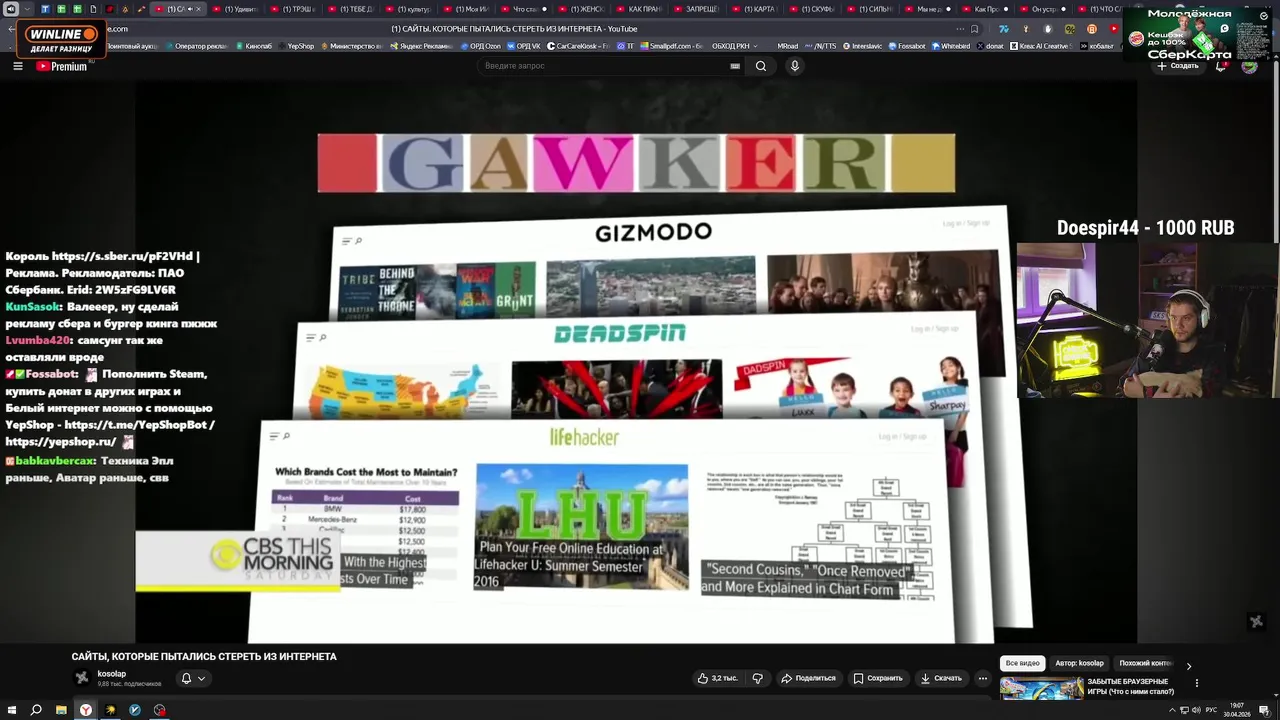Open the taskbar clock and date
The image size is (1280, 720).
click(1236, 710)
